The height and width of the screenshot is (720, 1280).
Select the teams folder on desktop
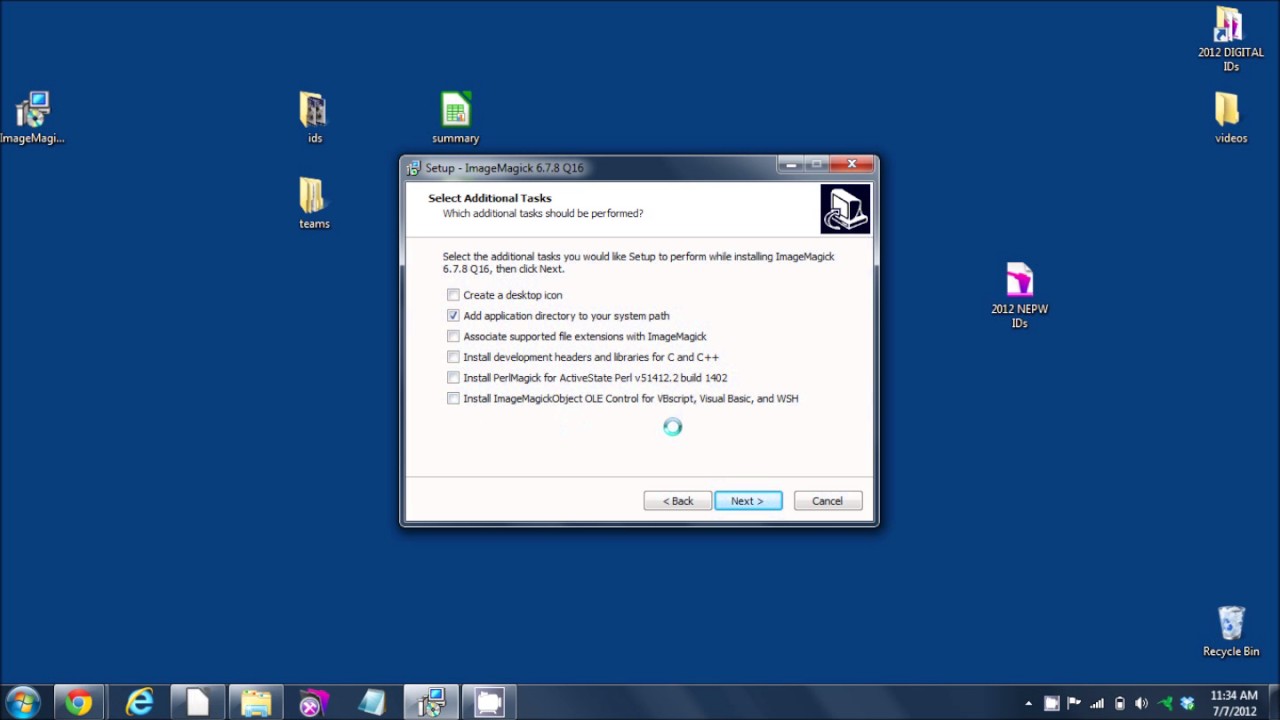coord(314,203)
